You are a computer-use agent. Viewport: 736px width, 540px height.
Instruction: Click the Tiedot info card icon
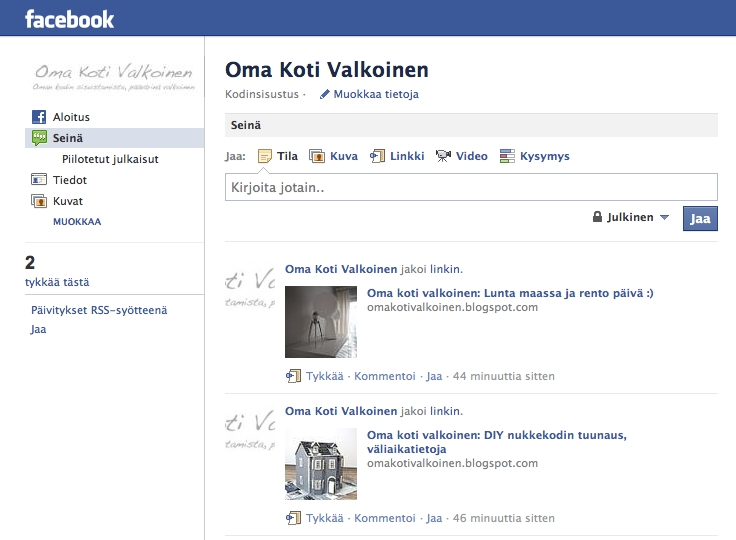coord(39,179)
